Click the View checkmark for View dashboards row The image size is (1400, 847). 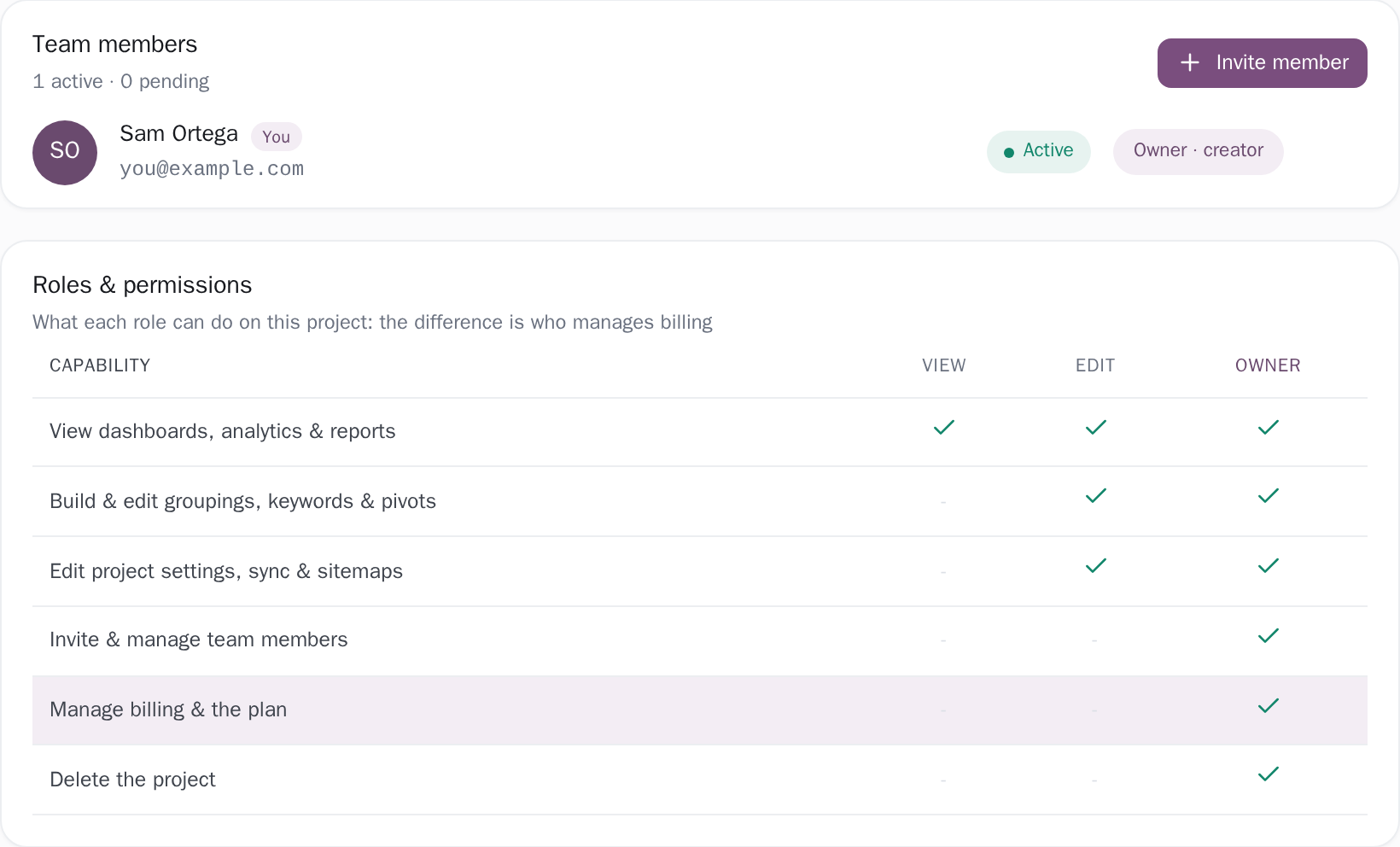tap(944, 427)
